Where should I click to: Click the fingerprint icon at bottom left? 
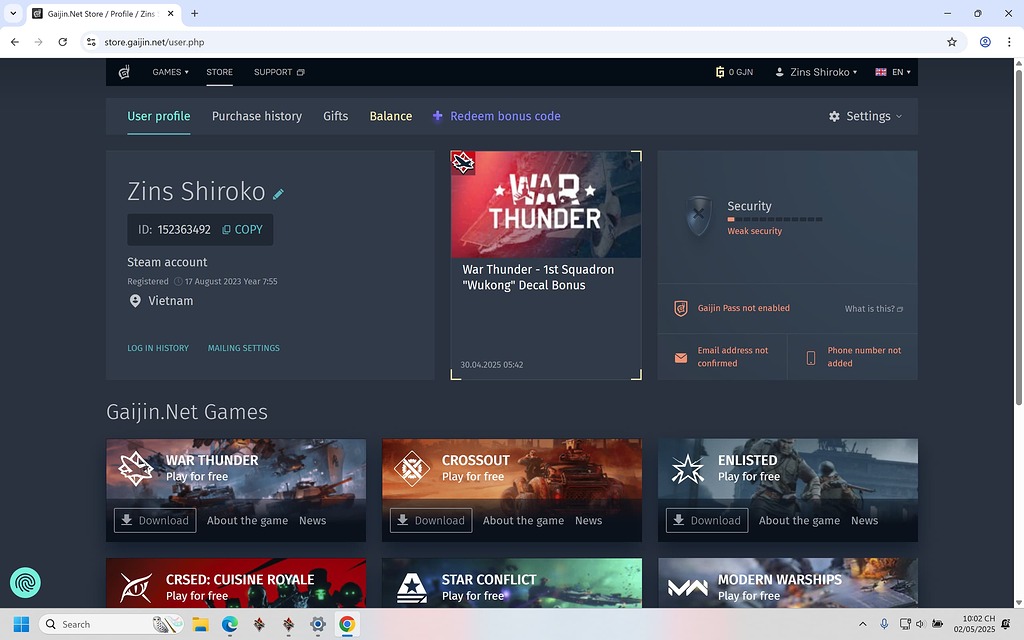(x=25, y=582)
